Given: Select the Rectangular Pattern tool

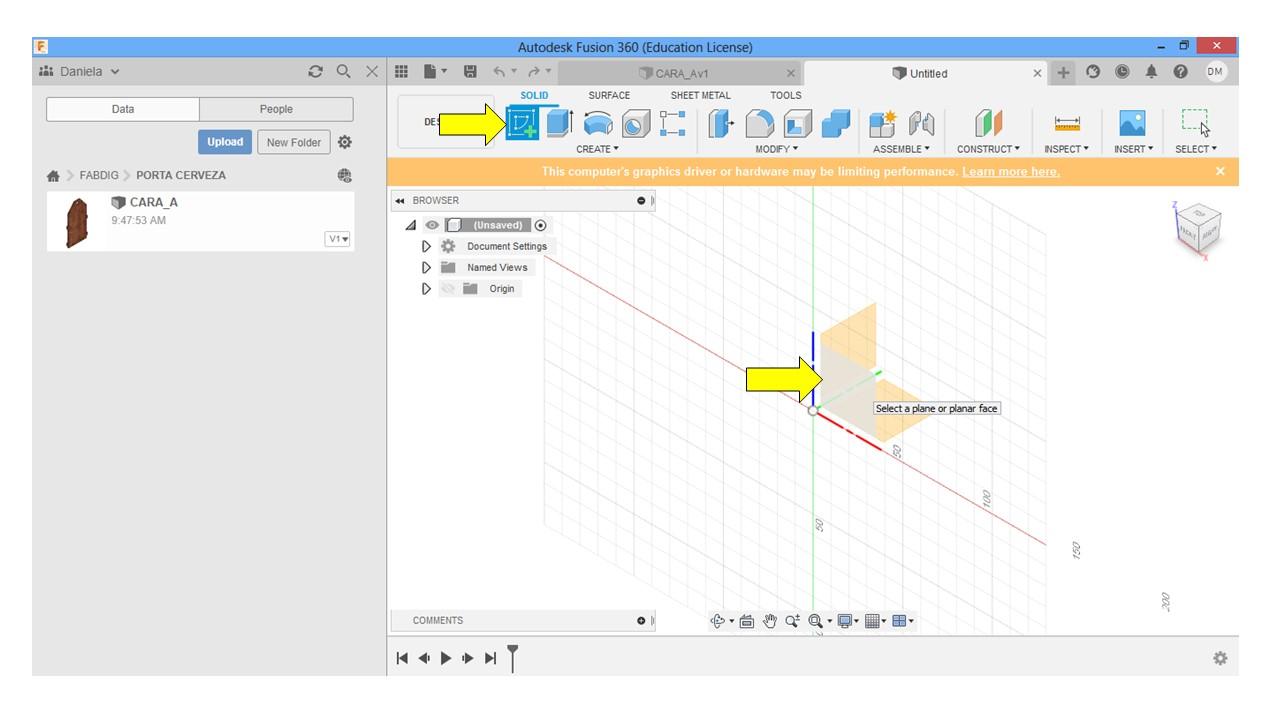Looking at the screenshot, I should coord(673,123).
